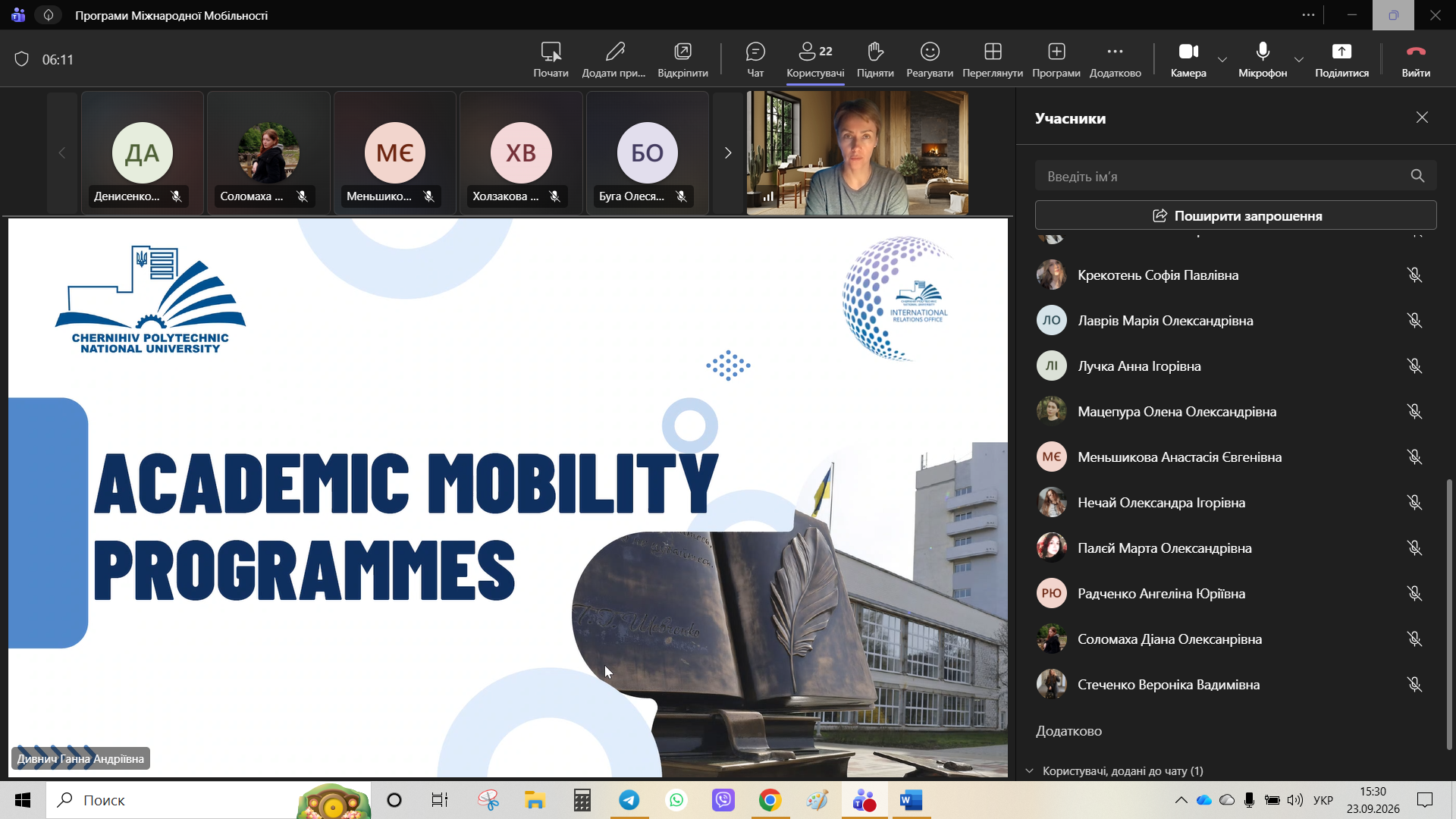Viewport: 1456px width, 819px height.
Task: Click the shield security icon near timer
Action: click(x=22, y=59)
